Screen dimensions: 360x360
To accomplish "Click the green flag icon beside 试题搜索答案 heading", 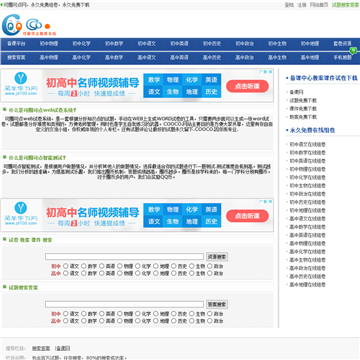I will [5, 287].
